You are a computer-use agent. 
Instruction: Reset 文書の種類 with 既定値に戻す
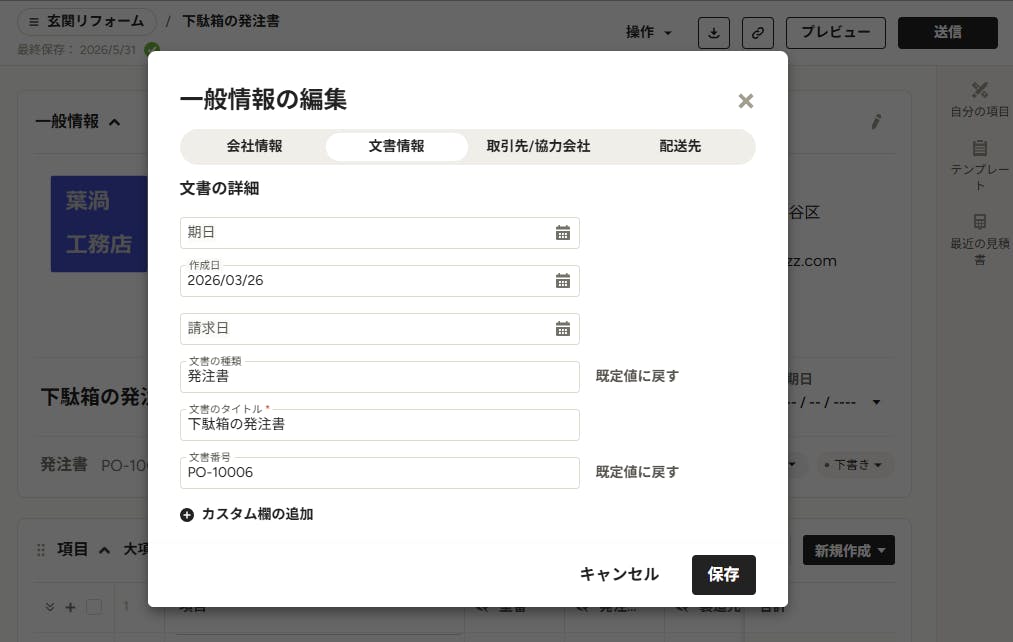[637, 377]
